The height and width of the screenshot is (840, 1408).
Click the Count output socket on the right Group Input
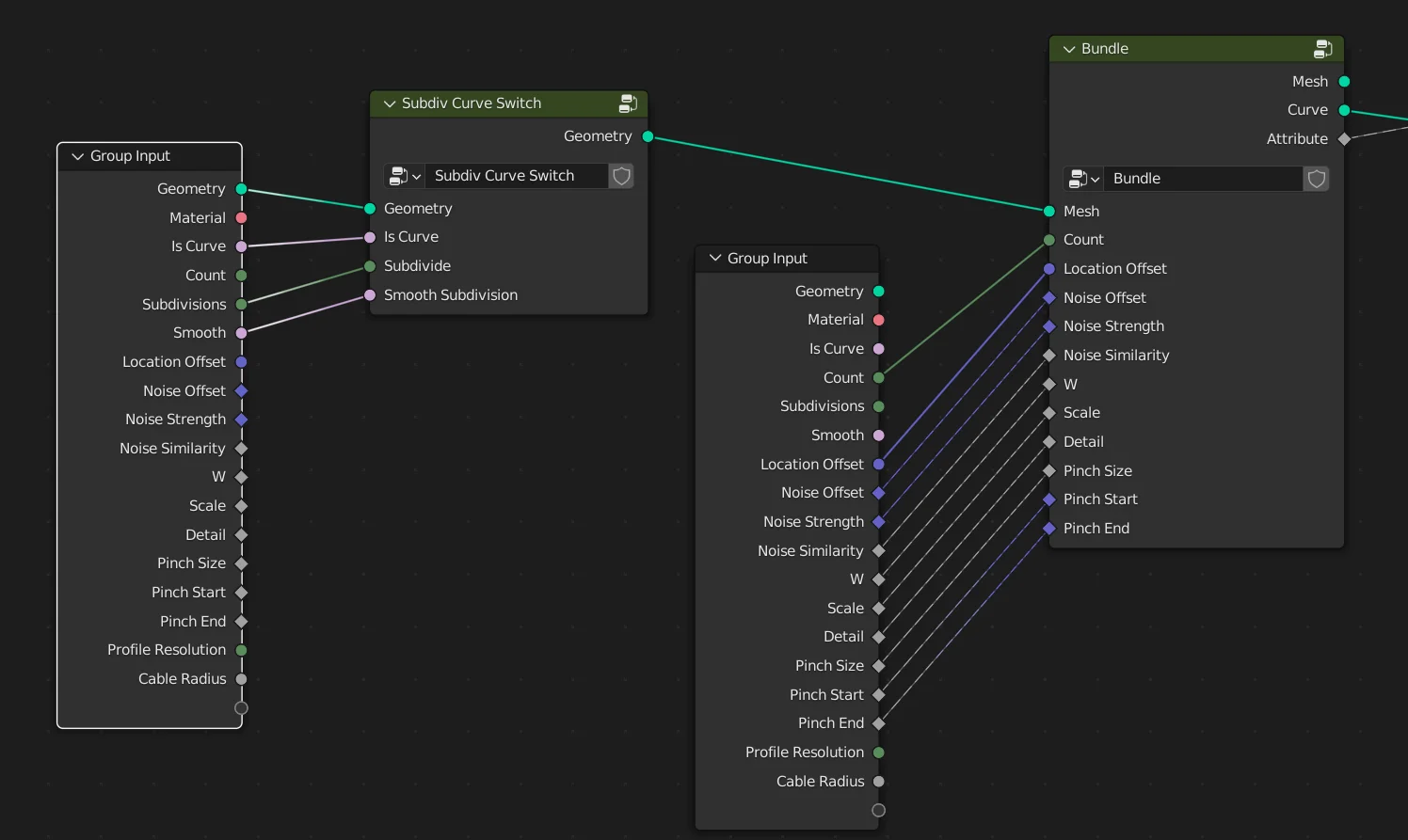coord(878,377)
